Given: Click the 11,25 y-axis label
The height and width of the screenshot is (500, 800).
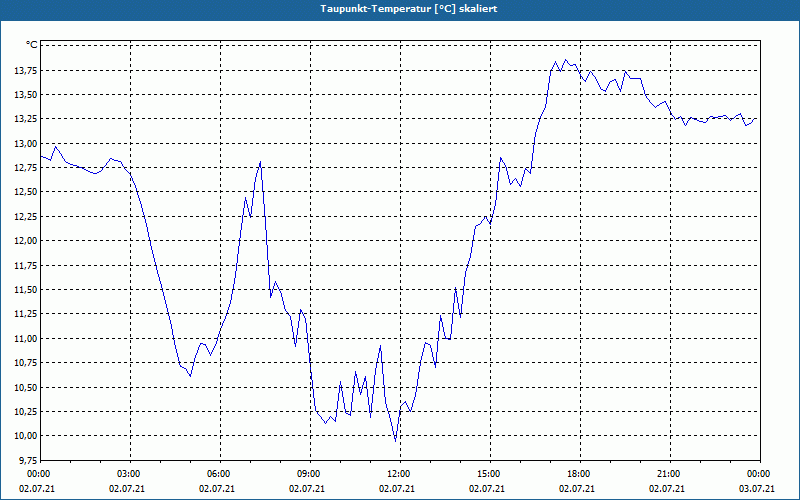Looking at the screenshot, I should click(25, 314).
